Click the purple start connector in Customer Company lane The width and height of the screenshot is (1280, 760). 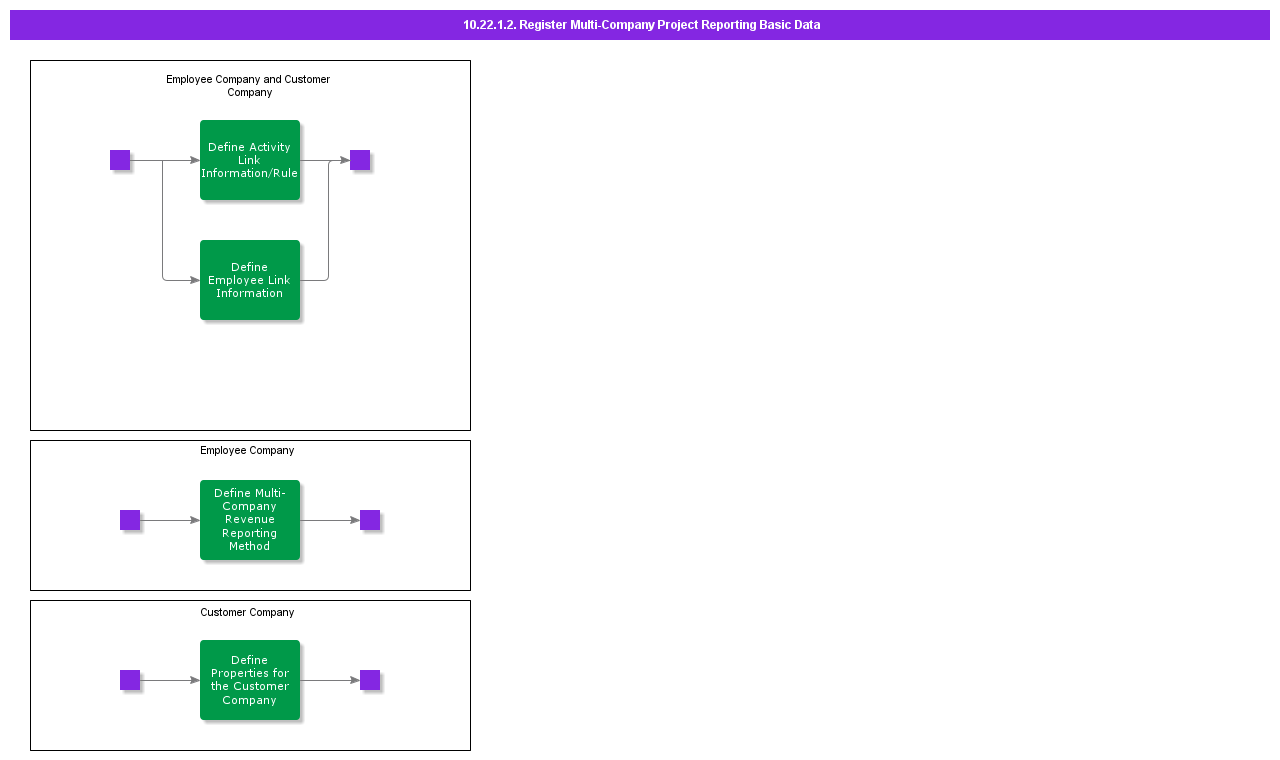129,680
